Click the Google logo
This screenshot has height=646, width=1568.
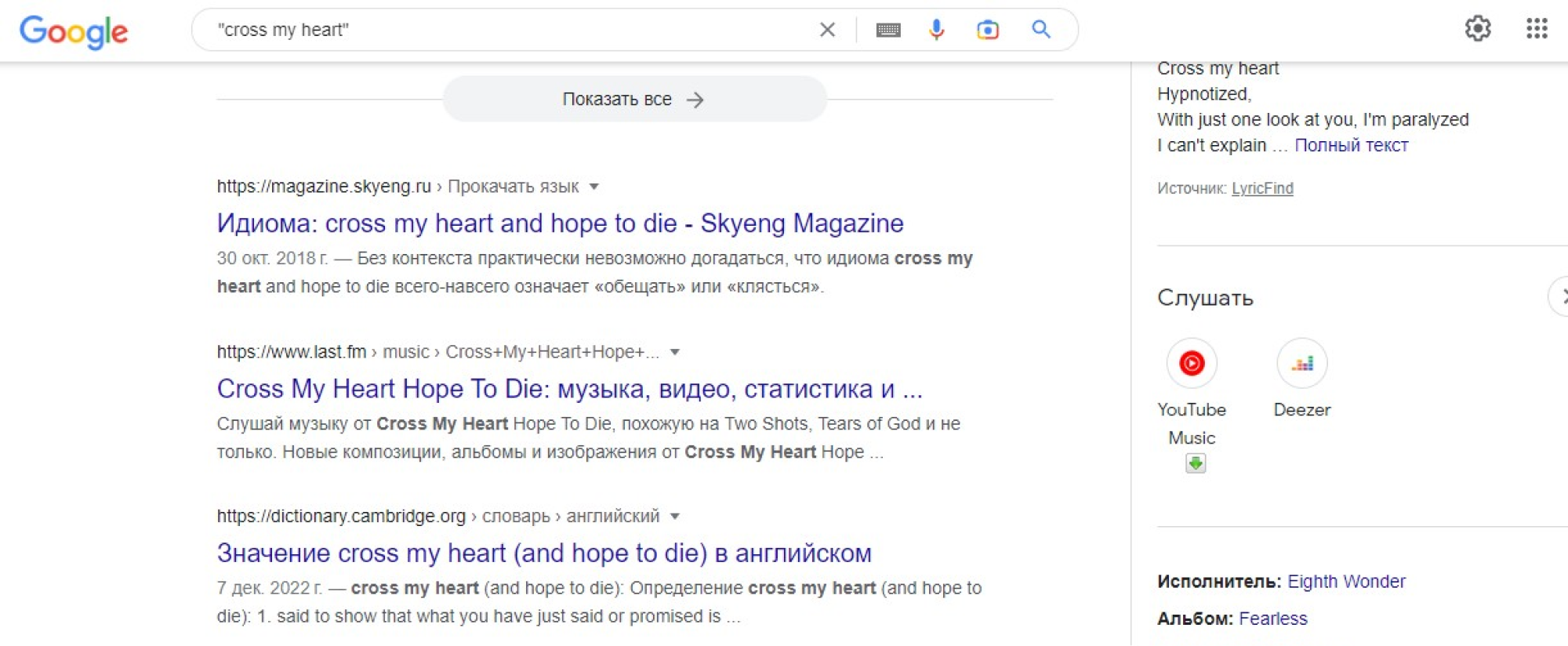(74, 31)
